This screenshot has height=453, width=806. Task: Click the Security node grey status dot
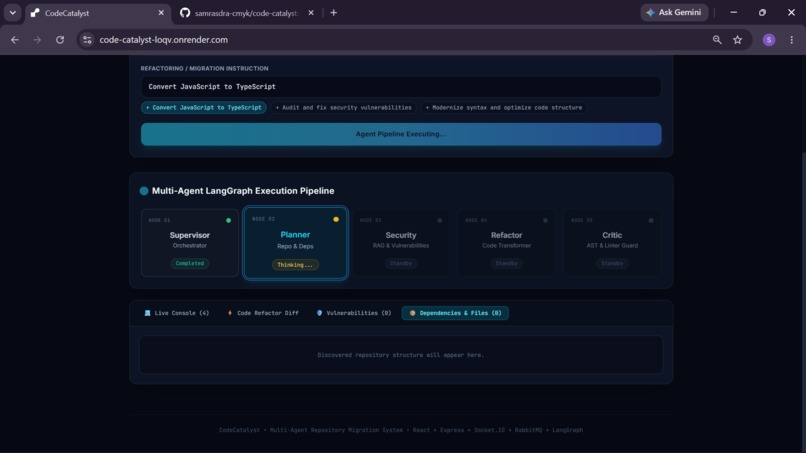click(439, 221)
